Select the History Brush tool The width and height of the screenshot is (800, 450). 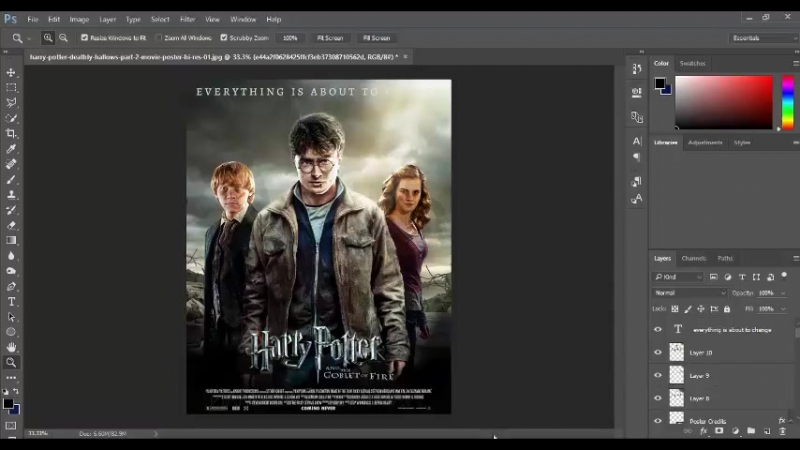[11, 210]
